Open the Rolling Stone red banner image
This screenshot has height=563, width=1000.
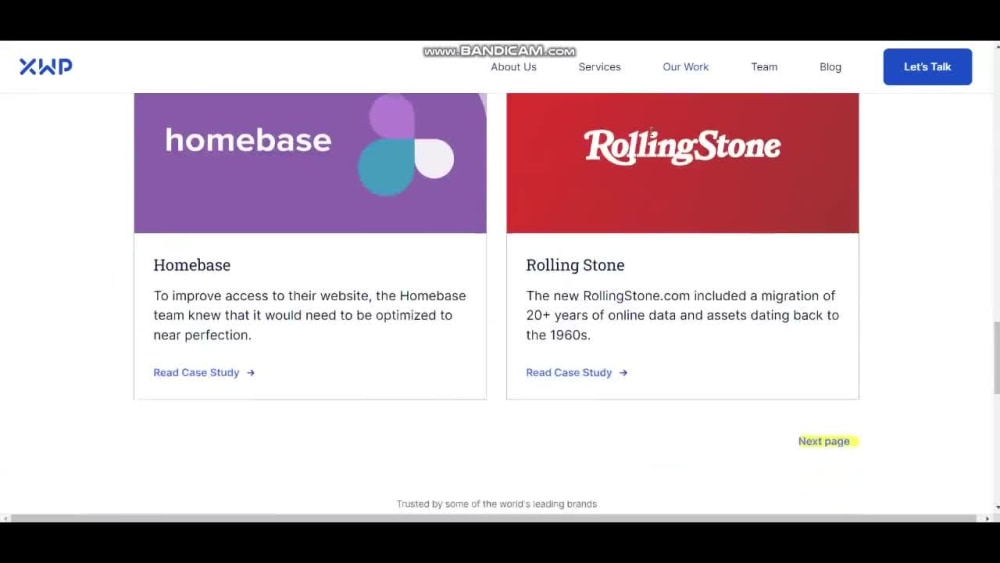tap(682, 163)
